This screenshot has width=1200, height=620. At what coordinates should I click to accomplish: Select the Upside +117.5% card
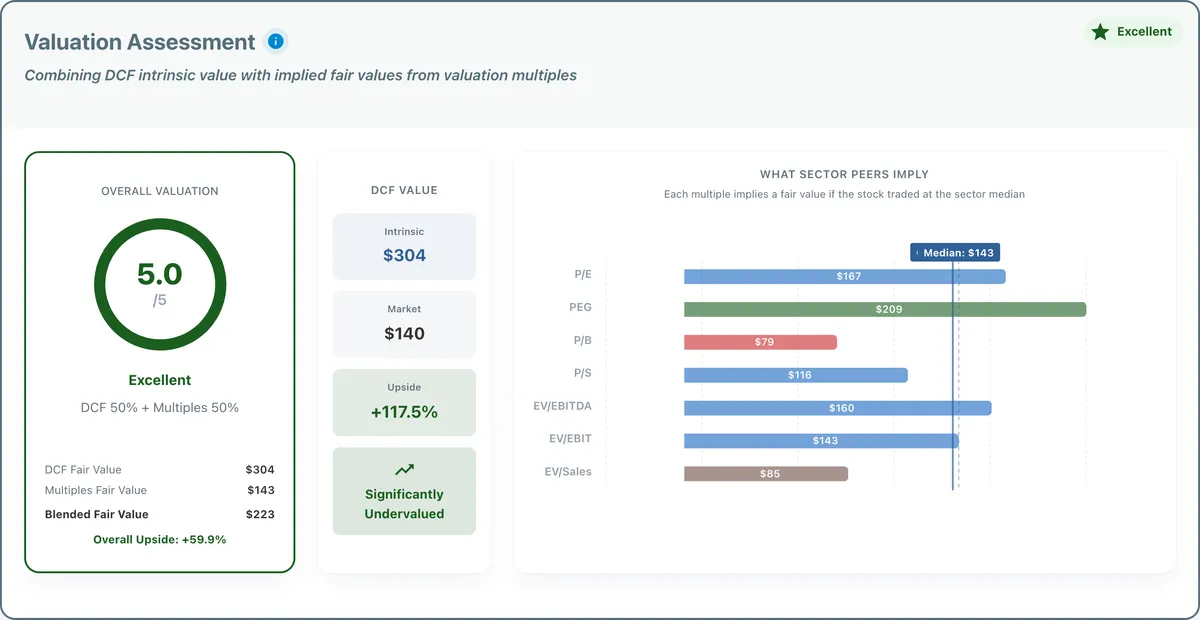coord(404,402)
